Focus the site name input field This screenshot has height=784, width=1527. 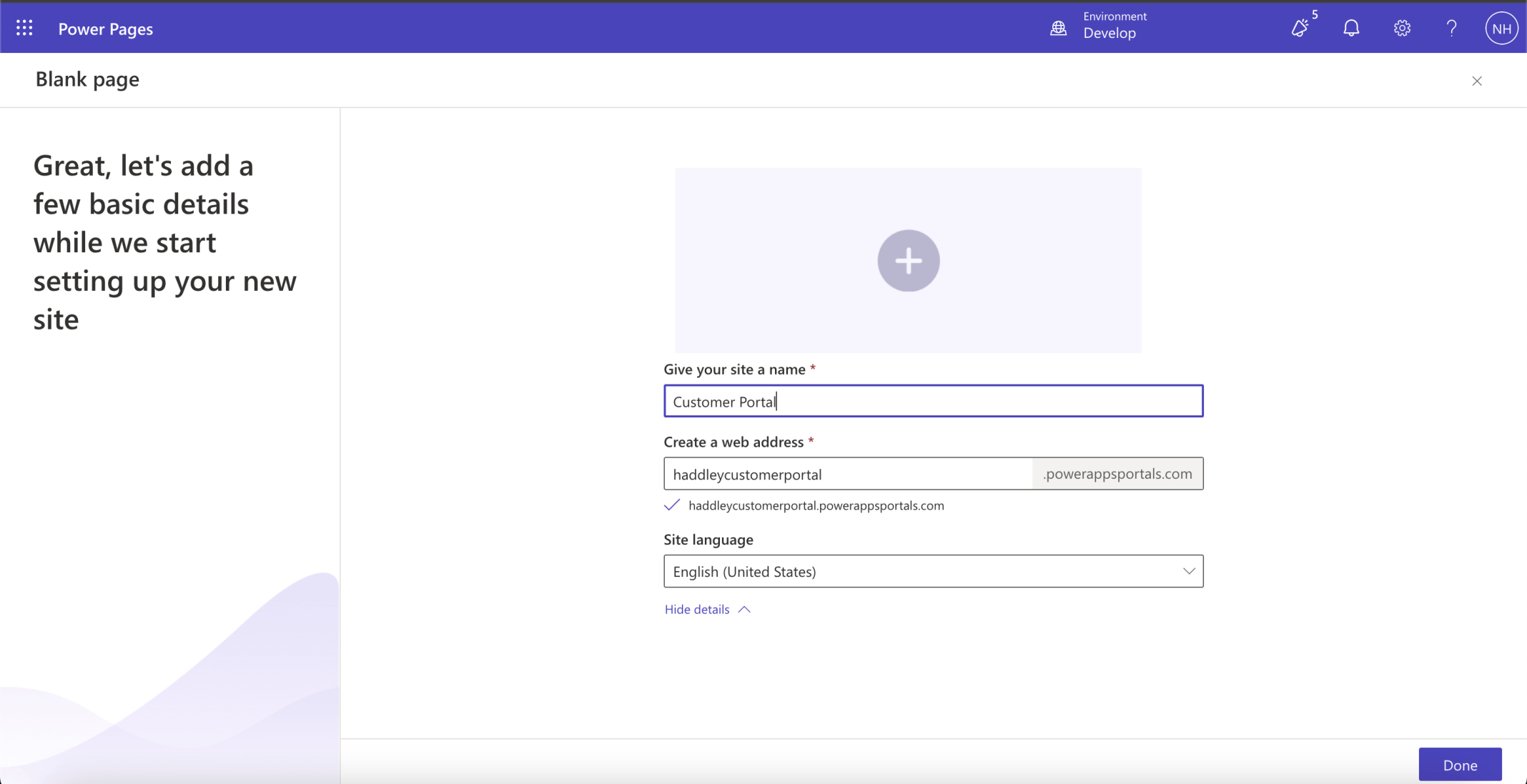[932, 401]
